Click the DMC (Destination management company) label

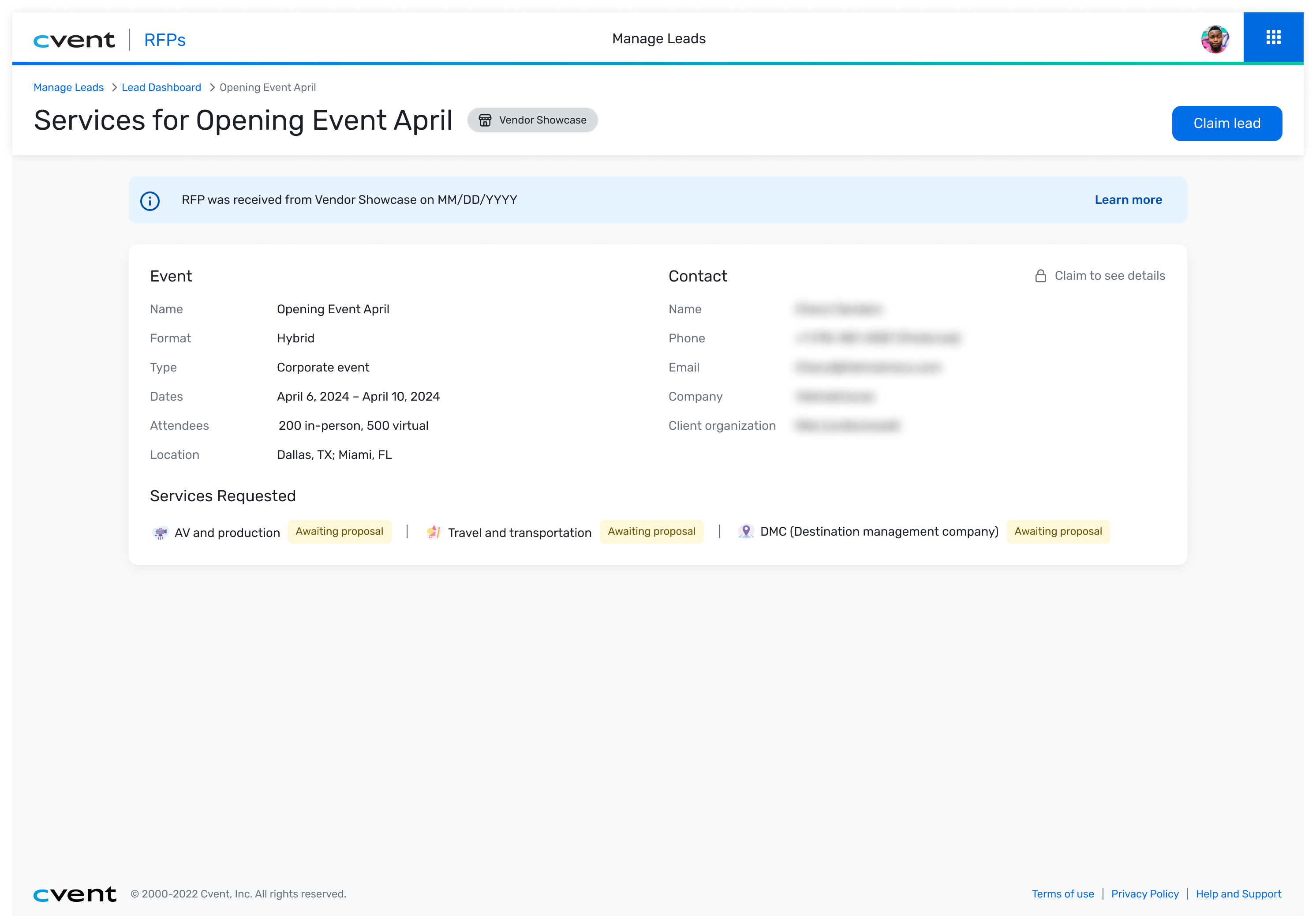pyautogui.click(x=879, y=532)
